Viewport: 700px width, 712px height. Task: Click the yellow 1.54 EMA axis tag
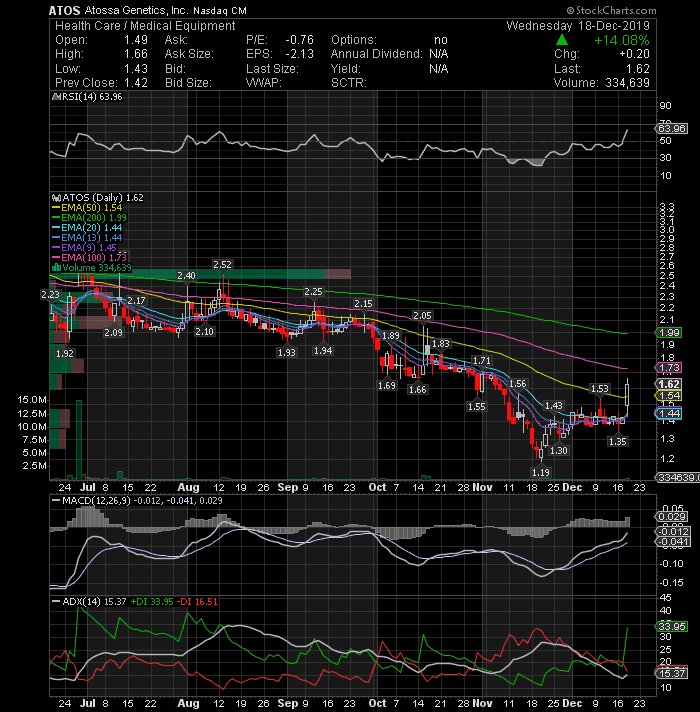669,396
